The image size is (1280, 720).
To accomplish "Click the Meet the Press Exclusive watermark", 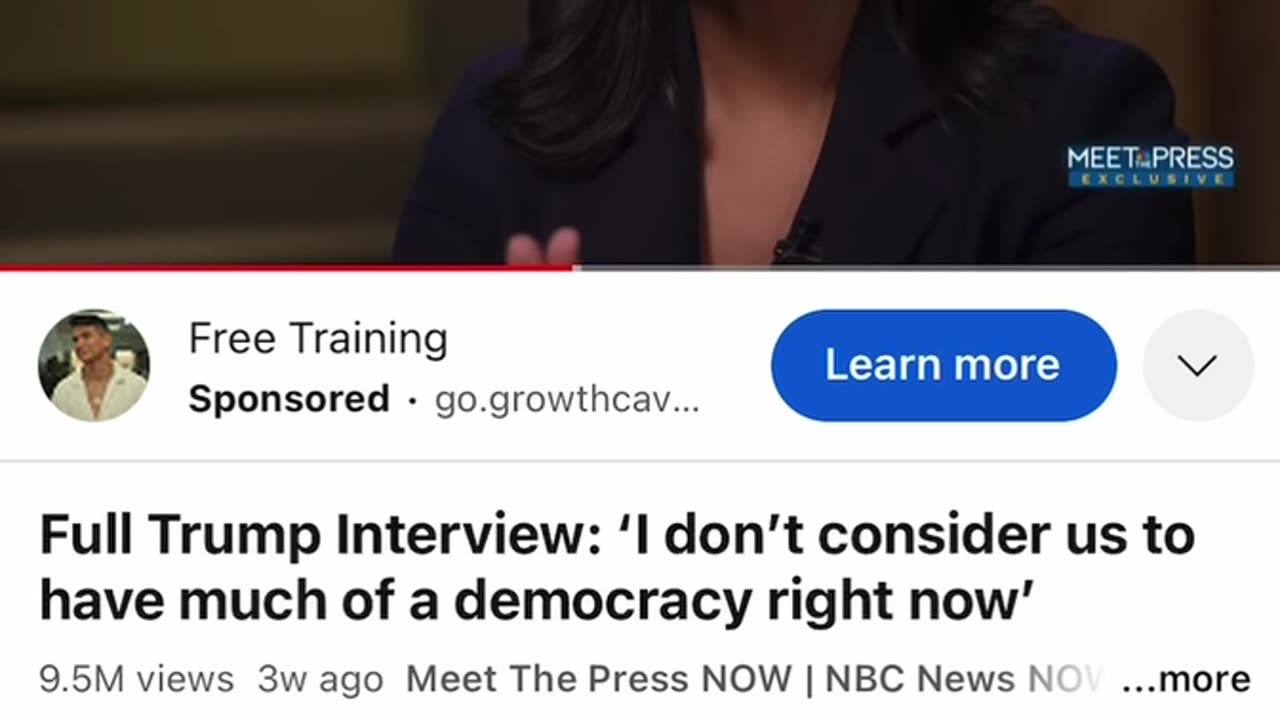I will click(x=1150, y=165).
